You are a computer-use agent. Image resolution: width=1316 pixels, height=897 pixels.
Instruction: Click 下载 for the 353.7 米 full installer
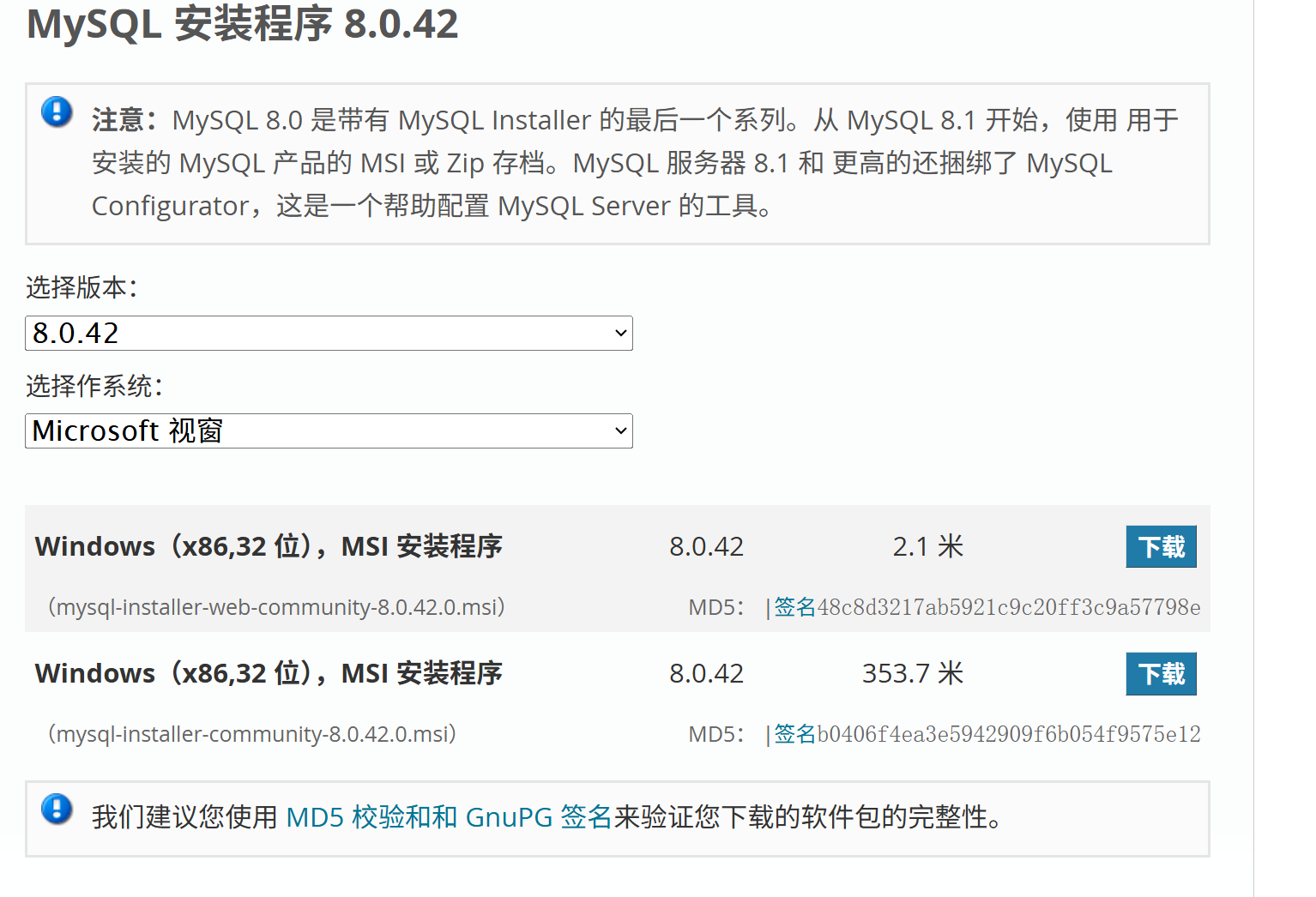[x=1161, y=674]
